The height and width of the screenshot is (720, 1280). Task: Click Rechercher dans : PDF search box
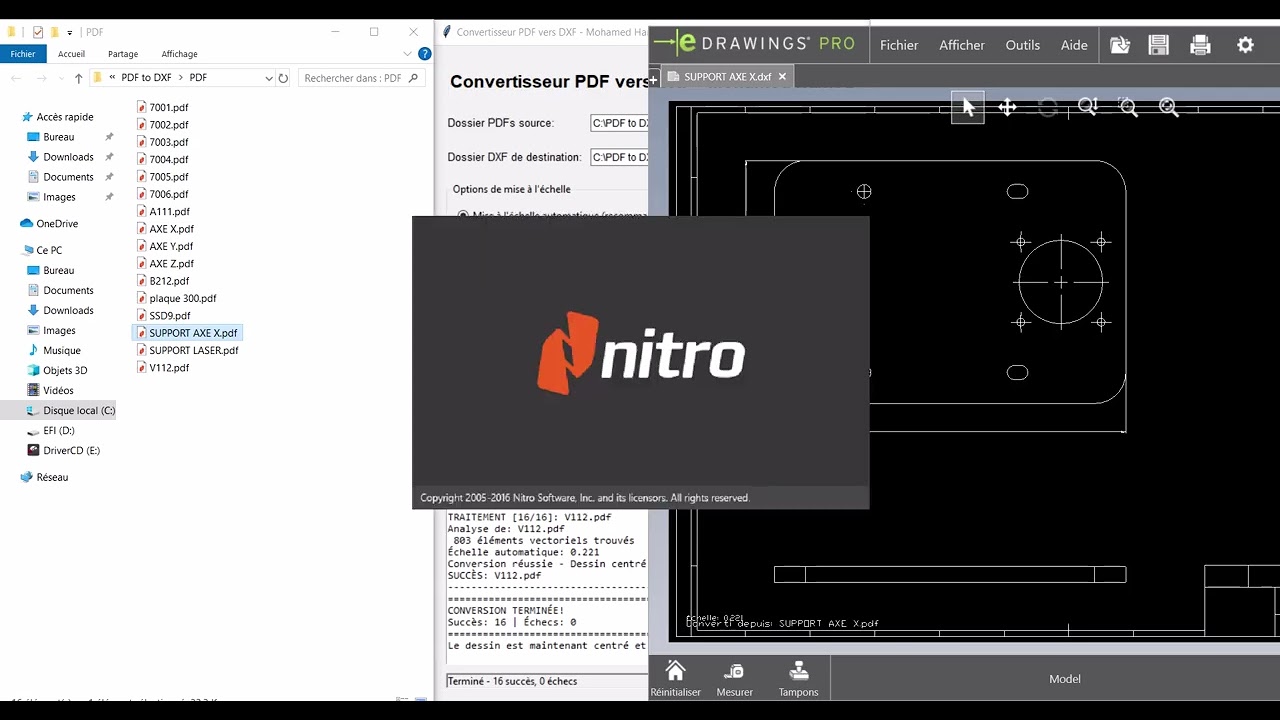(361, 78)
